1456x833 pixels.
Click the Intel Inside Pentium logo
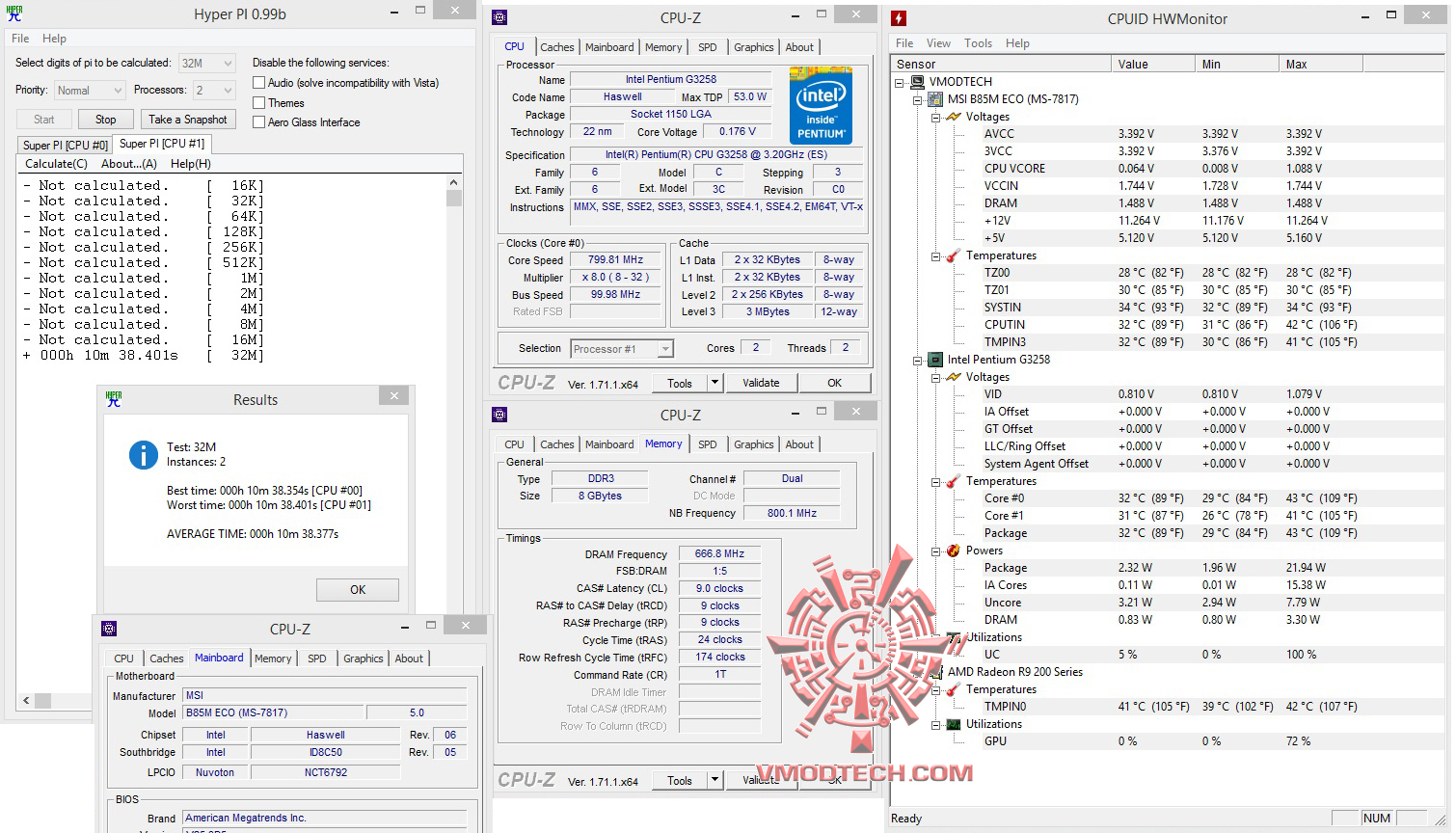tap(821, 105)
